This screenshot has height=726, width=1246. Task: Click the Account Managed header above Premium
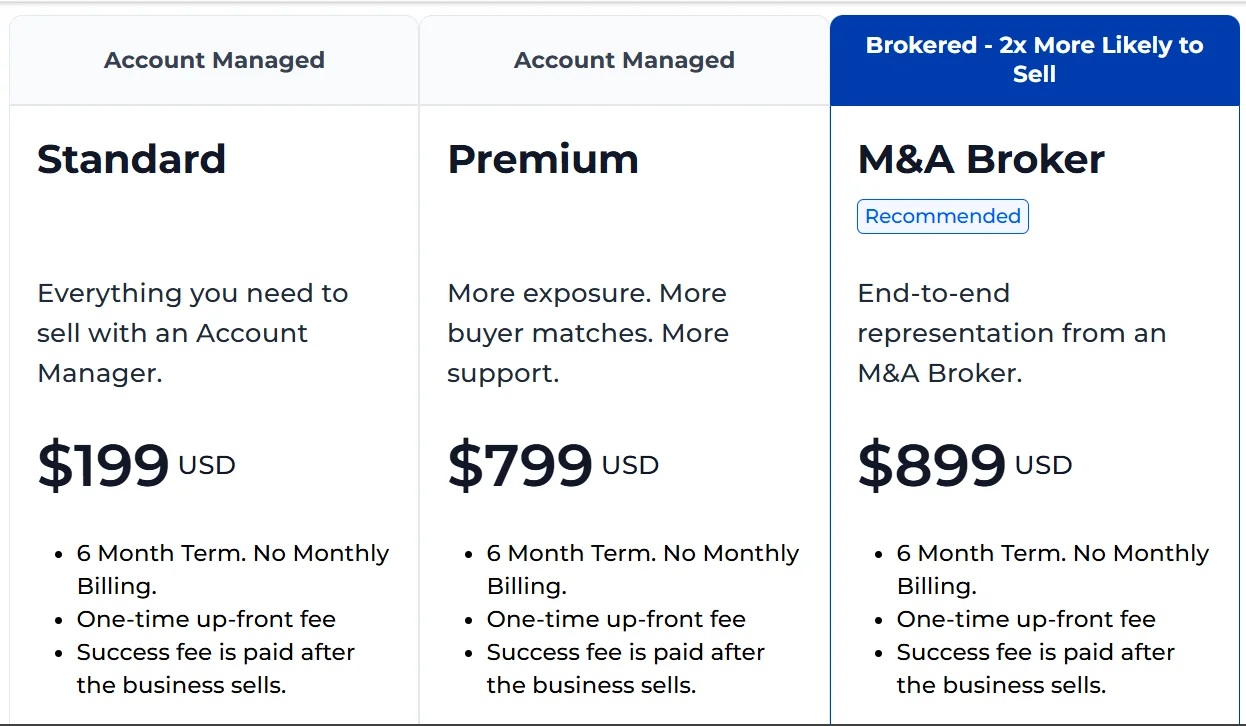tap(624, 60)
